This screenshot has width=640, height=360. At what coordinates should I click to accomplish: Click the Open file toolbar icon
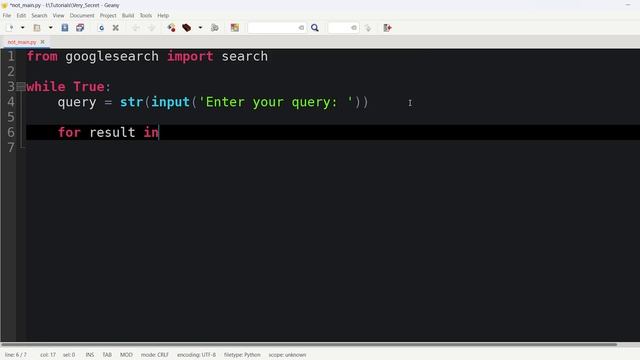37,28
